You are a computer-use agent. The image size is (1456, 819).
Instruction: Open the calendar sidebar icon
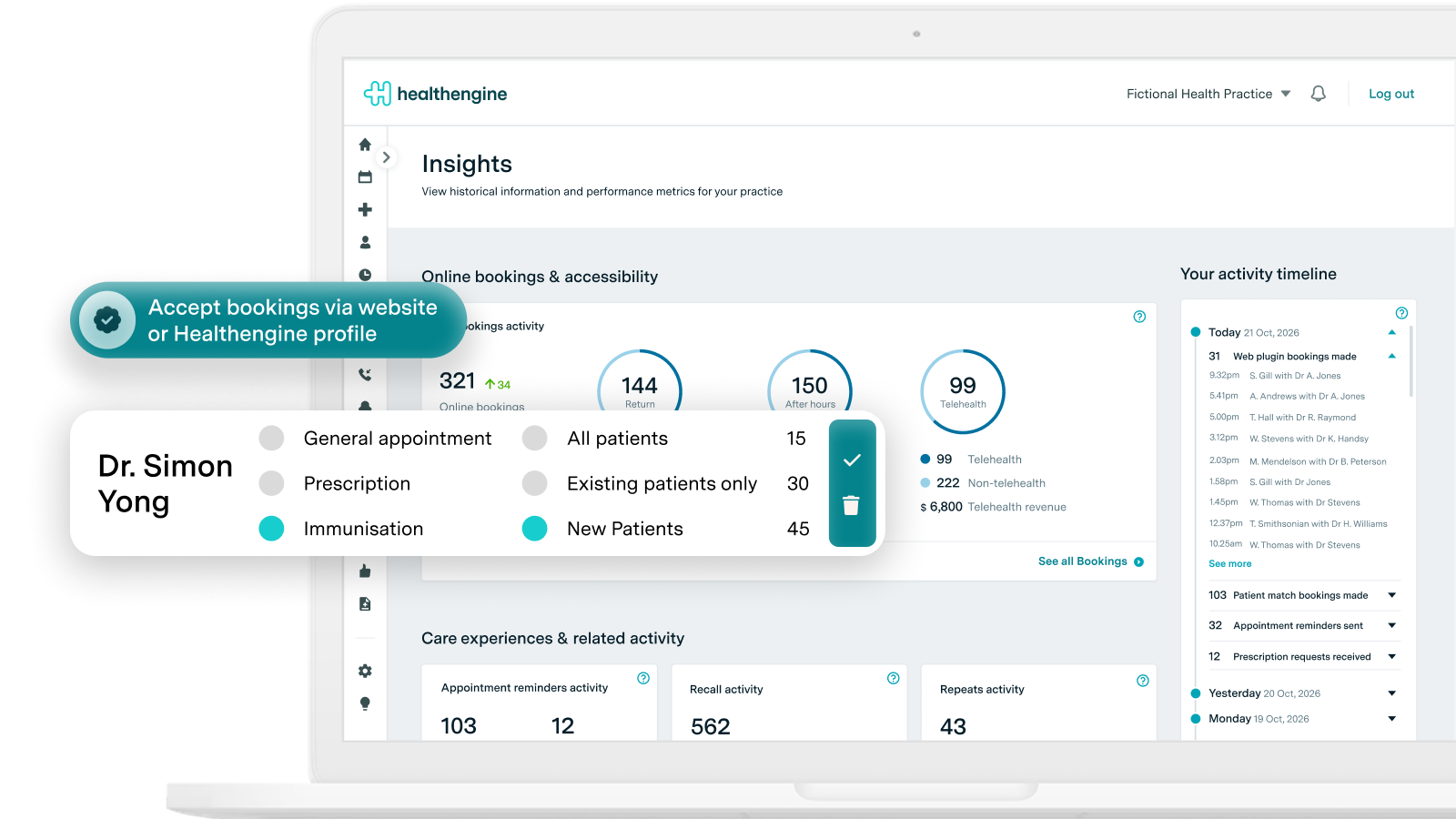coord(365,177)
